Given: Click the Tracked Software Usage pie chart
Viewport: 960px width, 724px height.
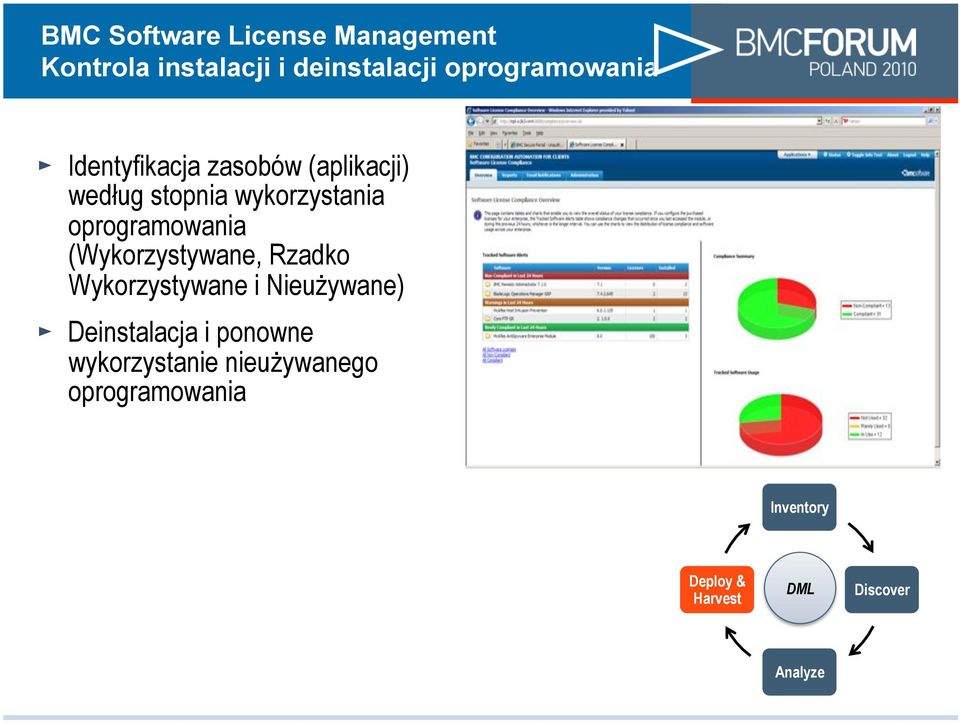Looking at the screenshot, I should (781, 424).
